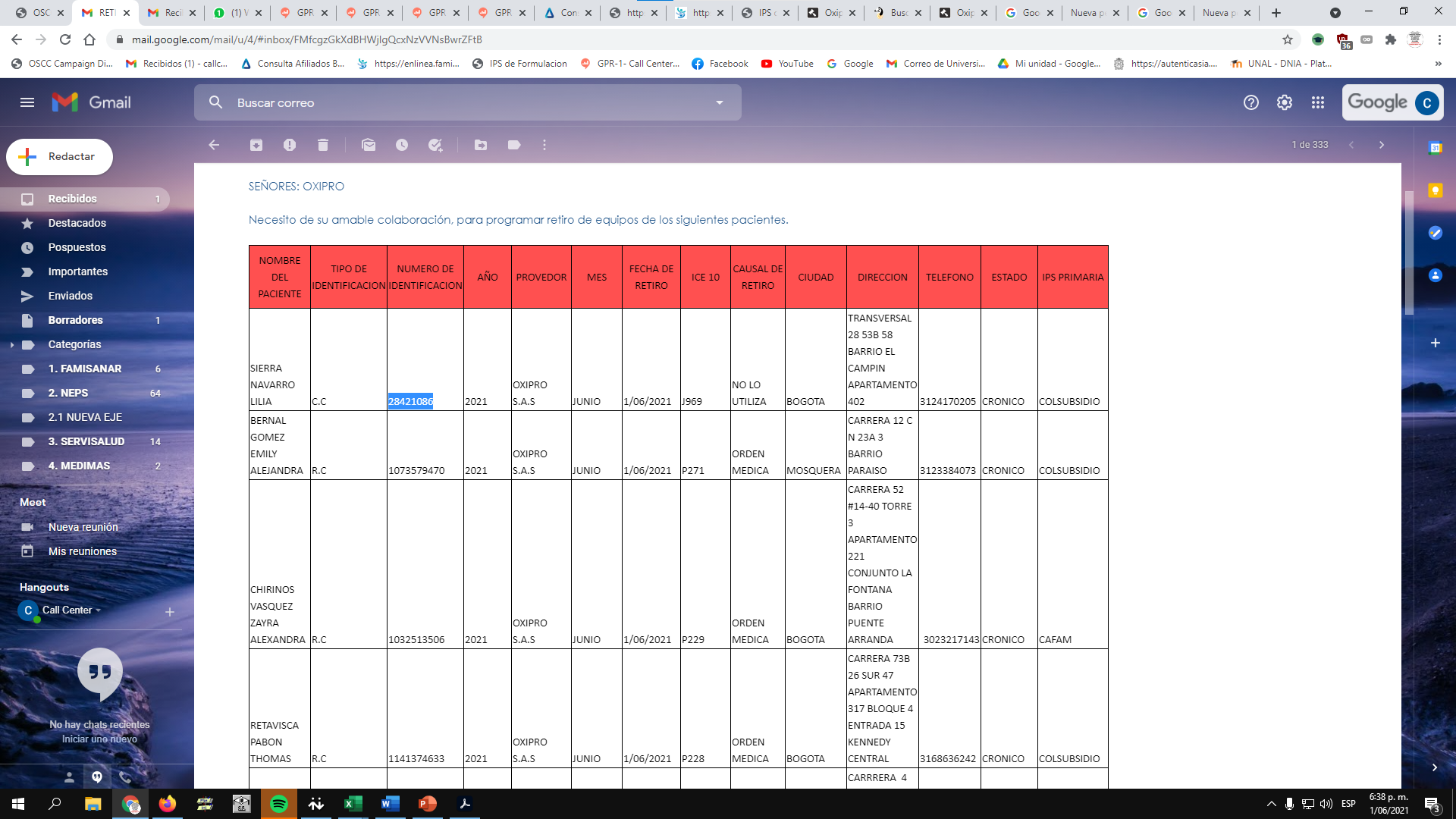Move email to a folder
This screenshot has width=1456, height=819.
click(481, 145)
